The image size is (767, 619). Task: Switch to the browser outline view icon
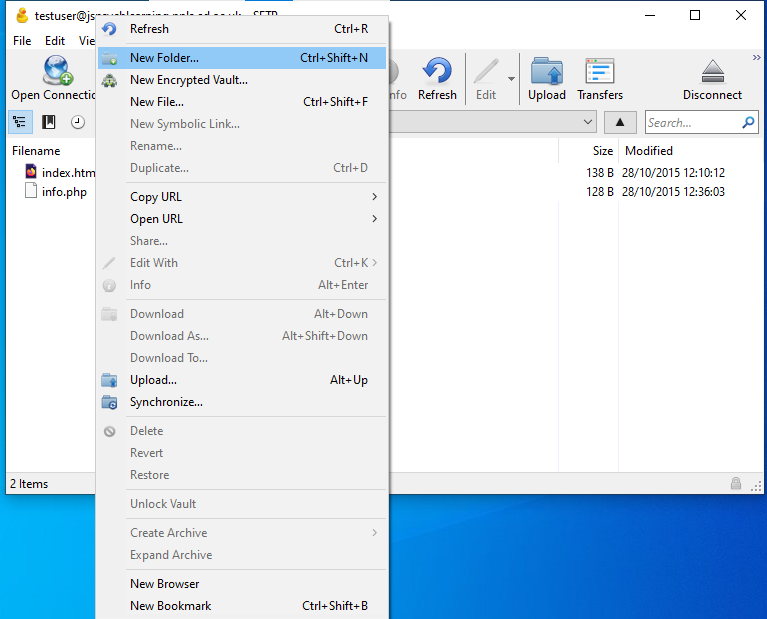20,122
